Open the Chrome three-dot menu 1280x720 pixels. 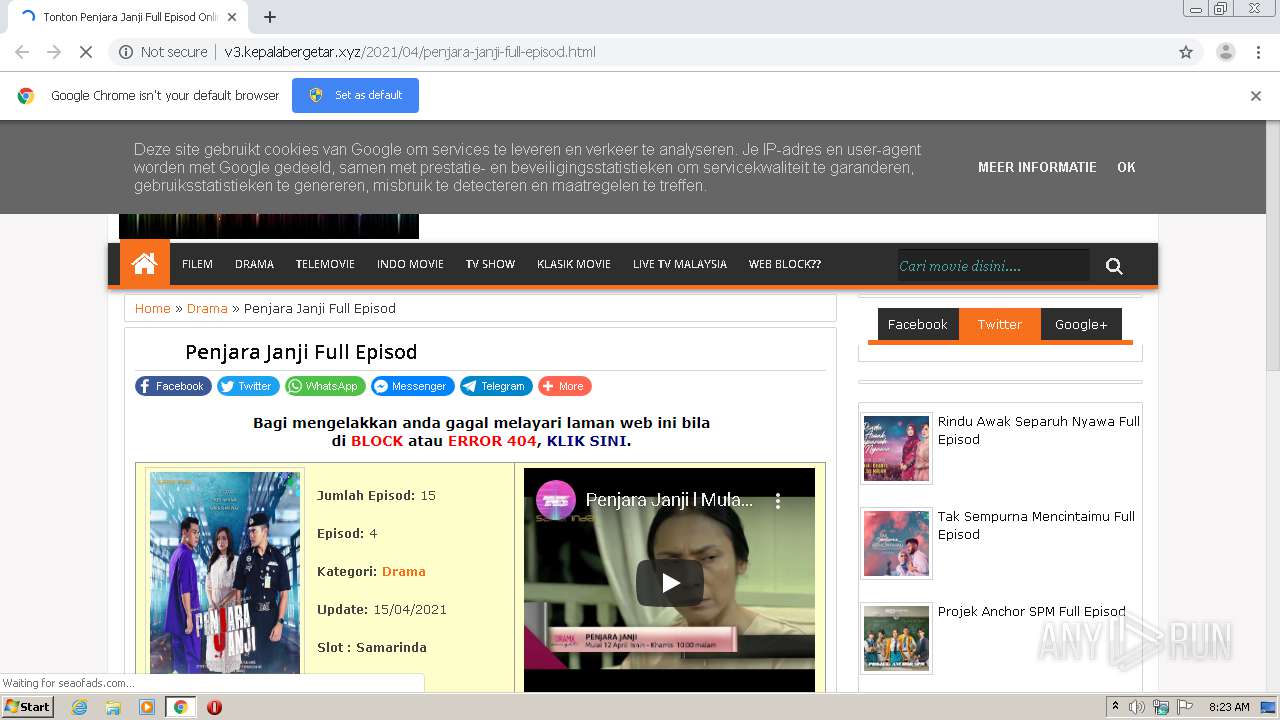pos(1258,52)
